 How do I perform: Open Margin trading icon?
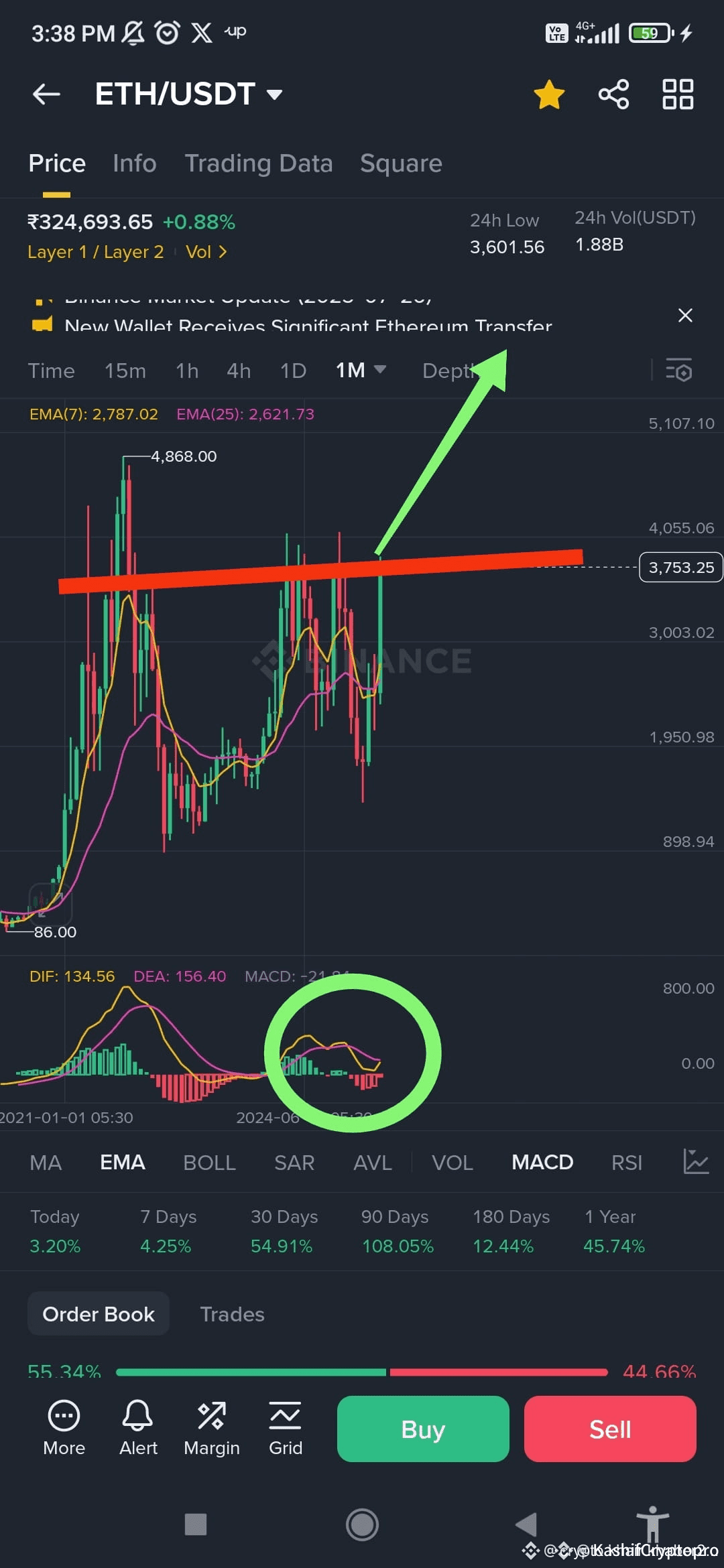[212, 1427]
